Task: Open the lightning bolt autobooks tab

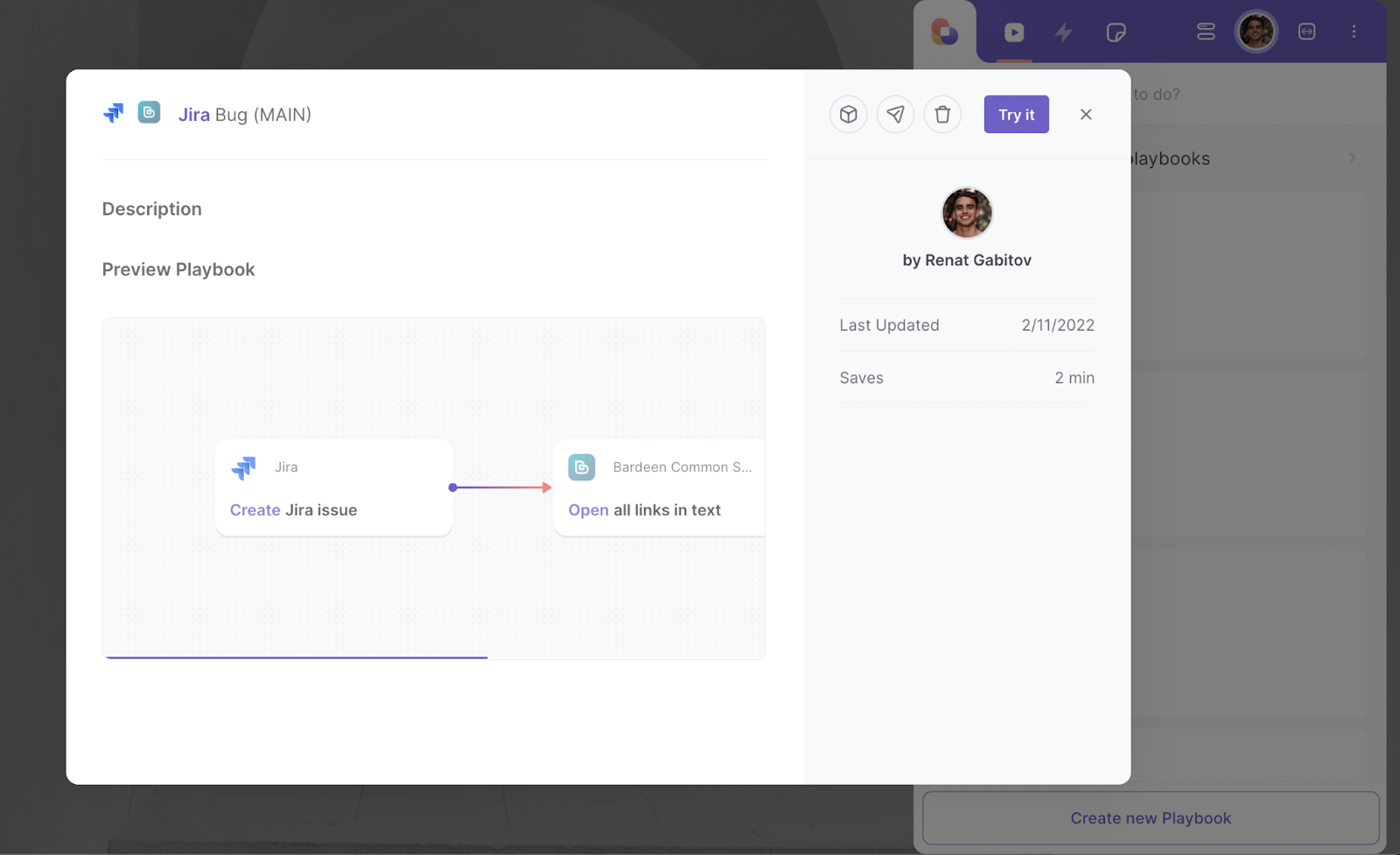Action: pyautogui.click(x=1064, y=32)
